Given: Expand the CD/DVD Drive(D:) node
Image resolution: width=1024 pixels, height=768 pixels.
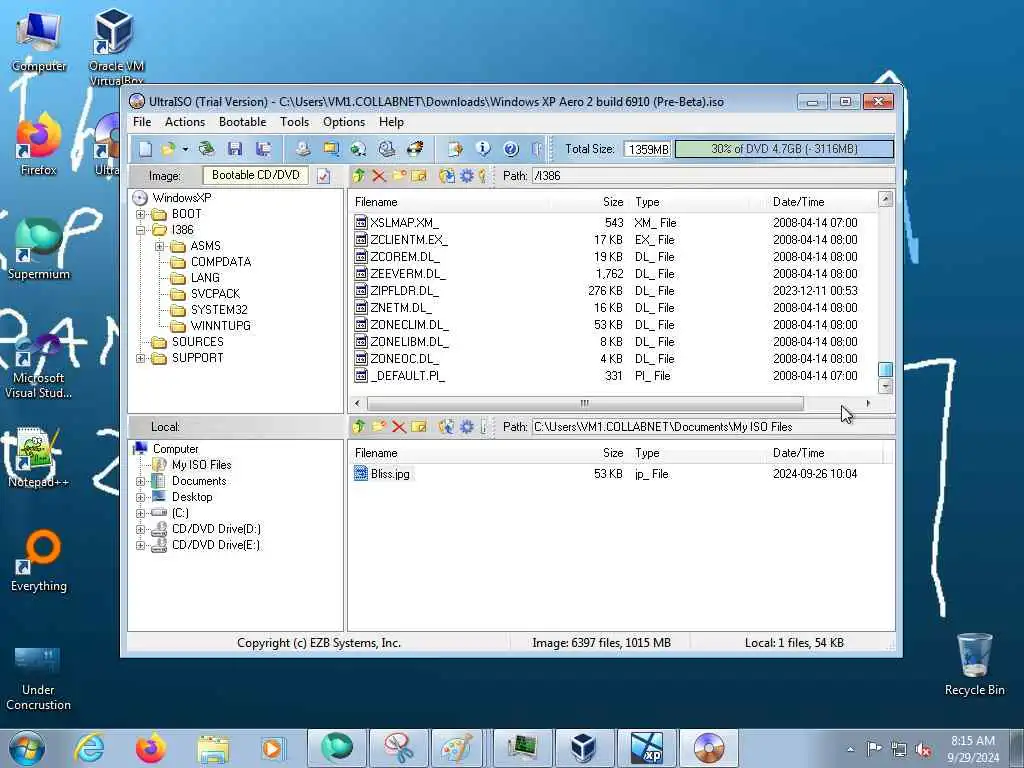Looking at the screenshot, I should click(x=140, y=529).
